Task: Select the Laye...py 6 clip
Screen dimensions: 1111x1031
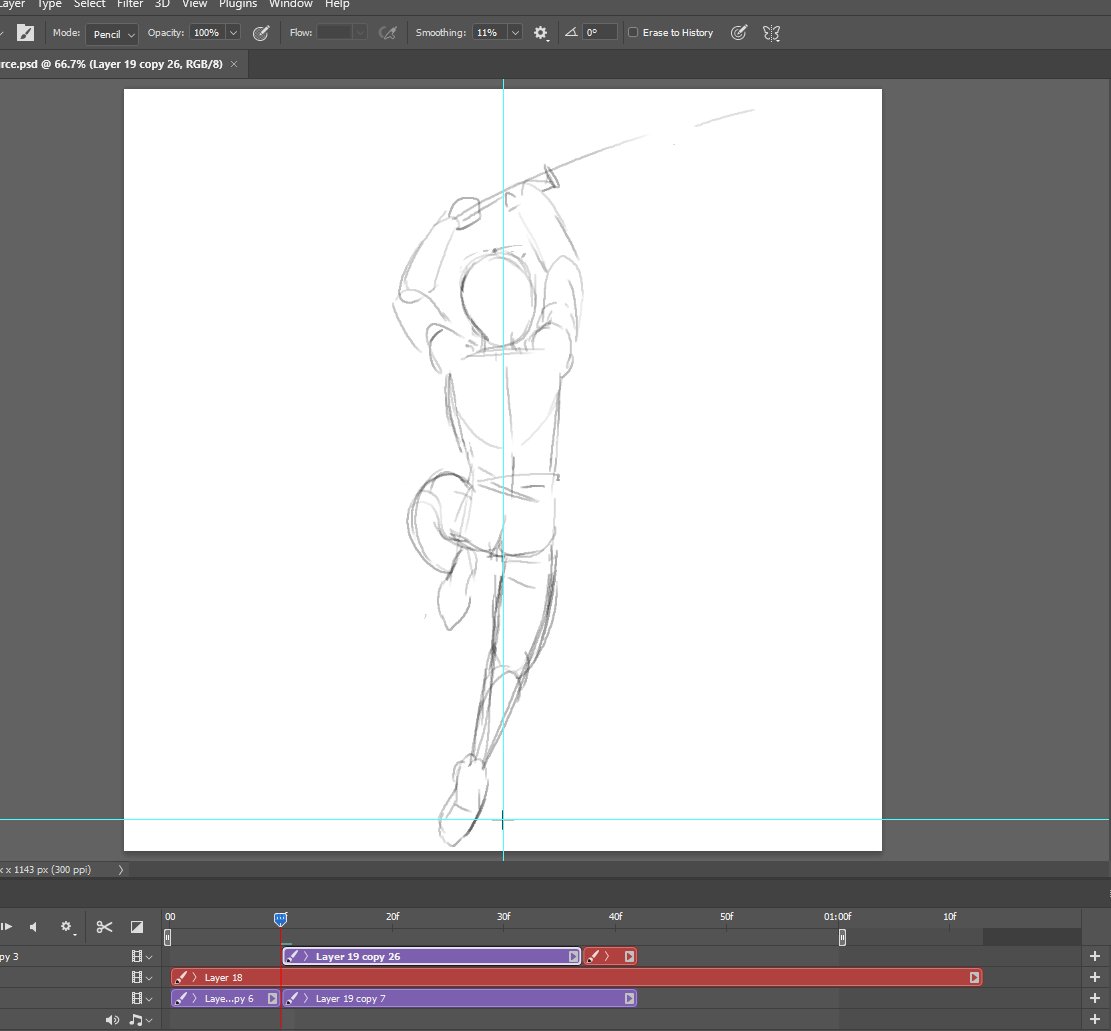Action: click(x=225, y=998)
